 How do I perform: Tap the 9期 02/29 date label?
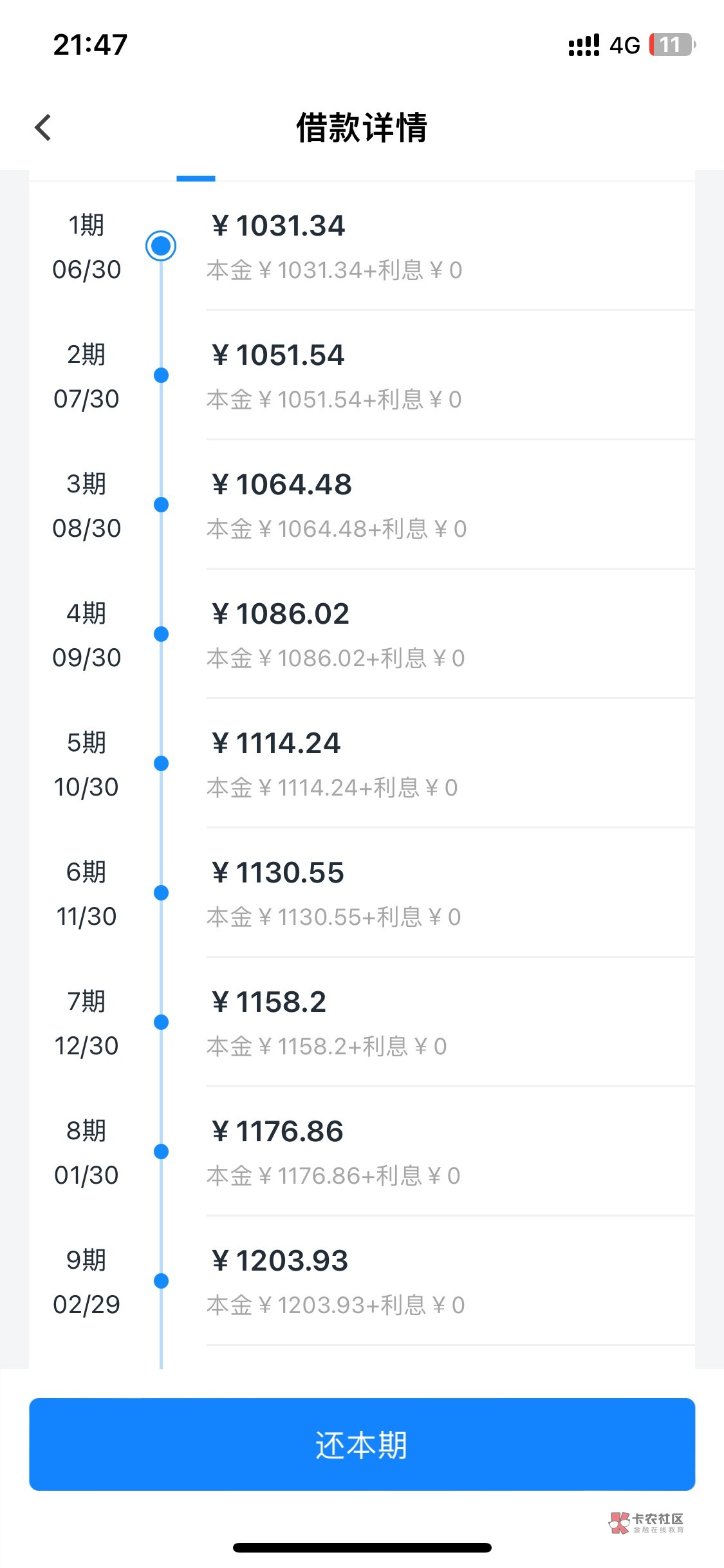[87, 1282]
